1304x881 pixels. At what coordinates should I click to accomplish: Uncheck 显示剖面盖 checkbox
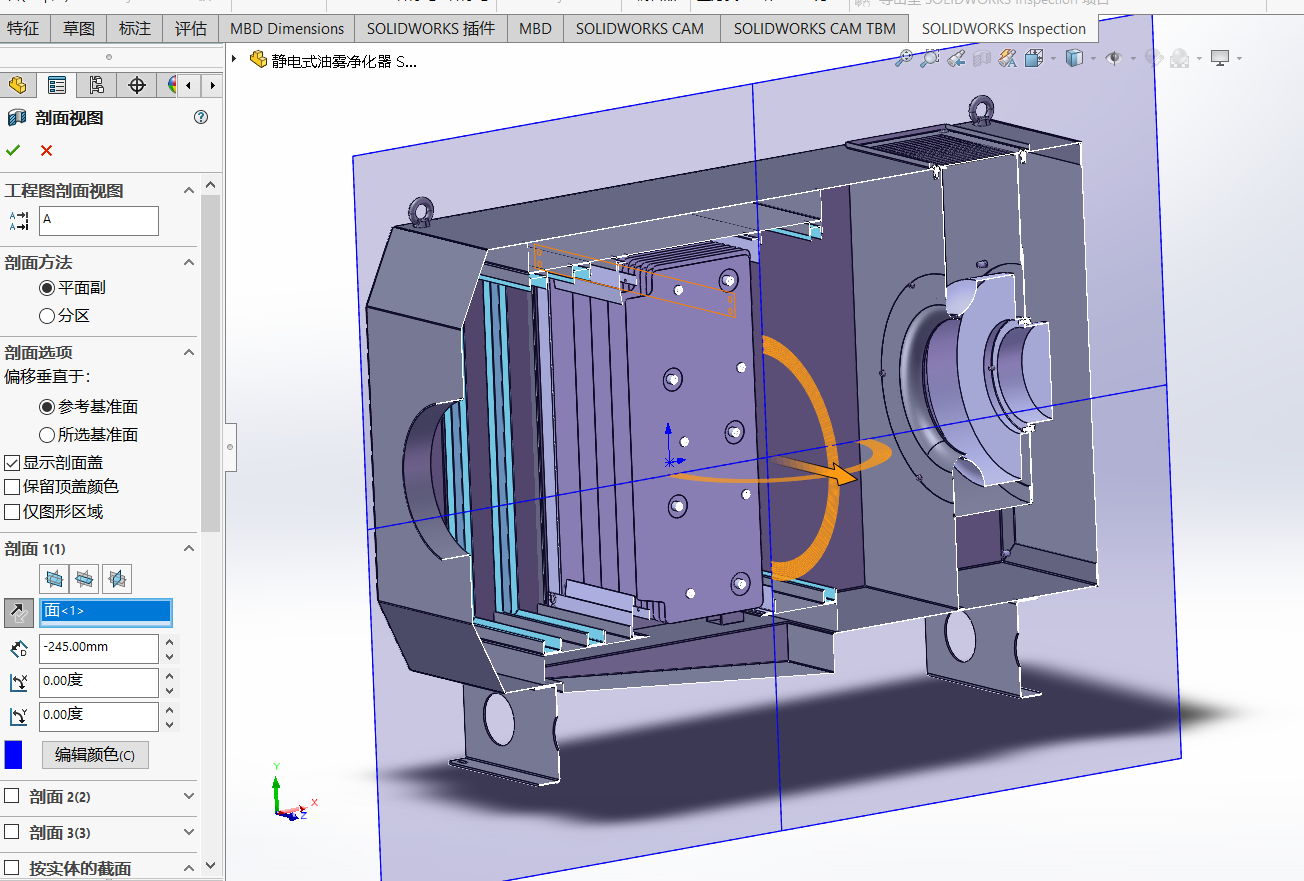(12, 463)
